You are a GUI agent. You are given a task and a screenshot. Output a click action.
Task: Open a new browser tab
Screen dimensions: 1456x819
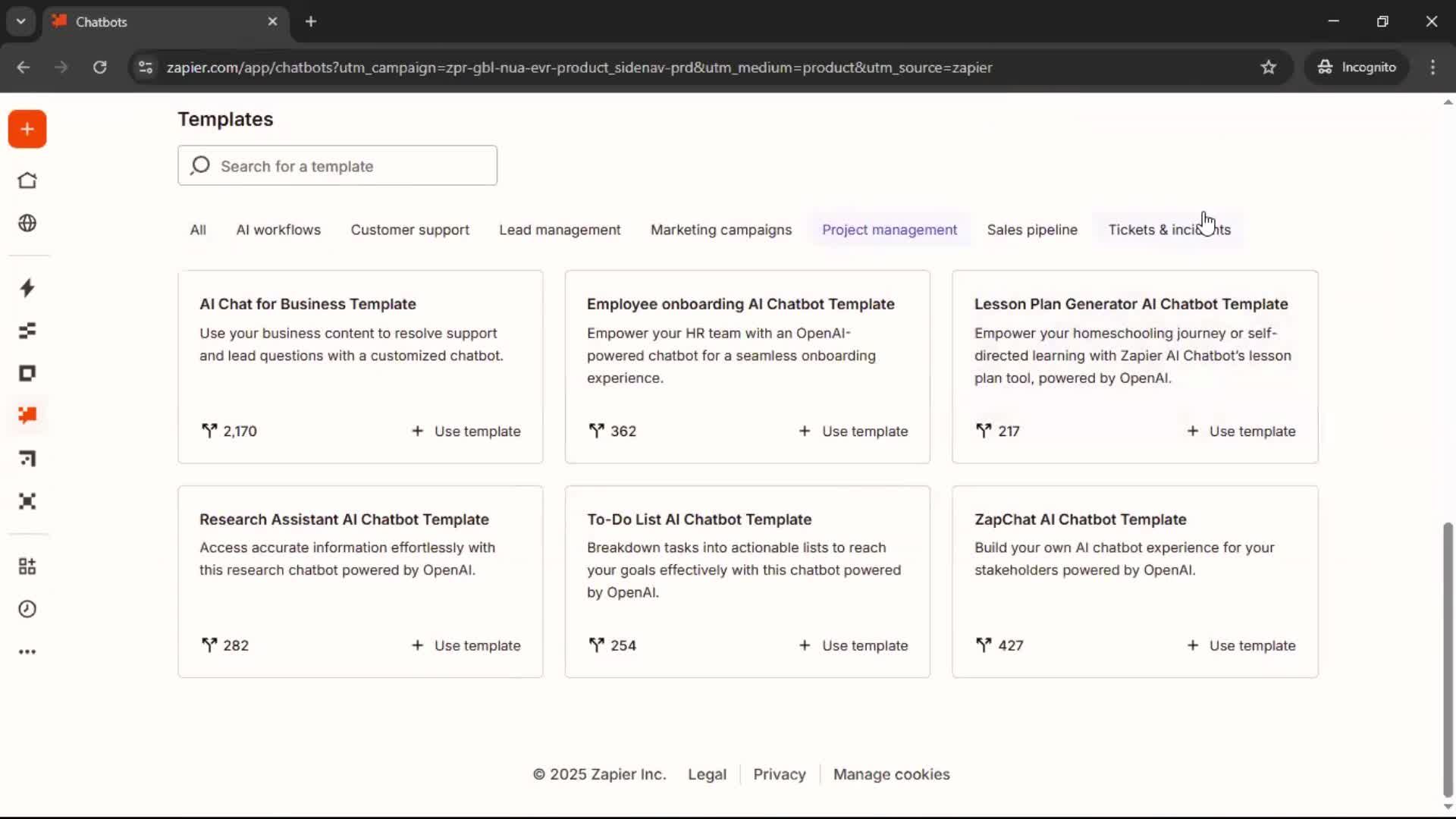click(x=311, y=21)
